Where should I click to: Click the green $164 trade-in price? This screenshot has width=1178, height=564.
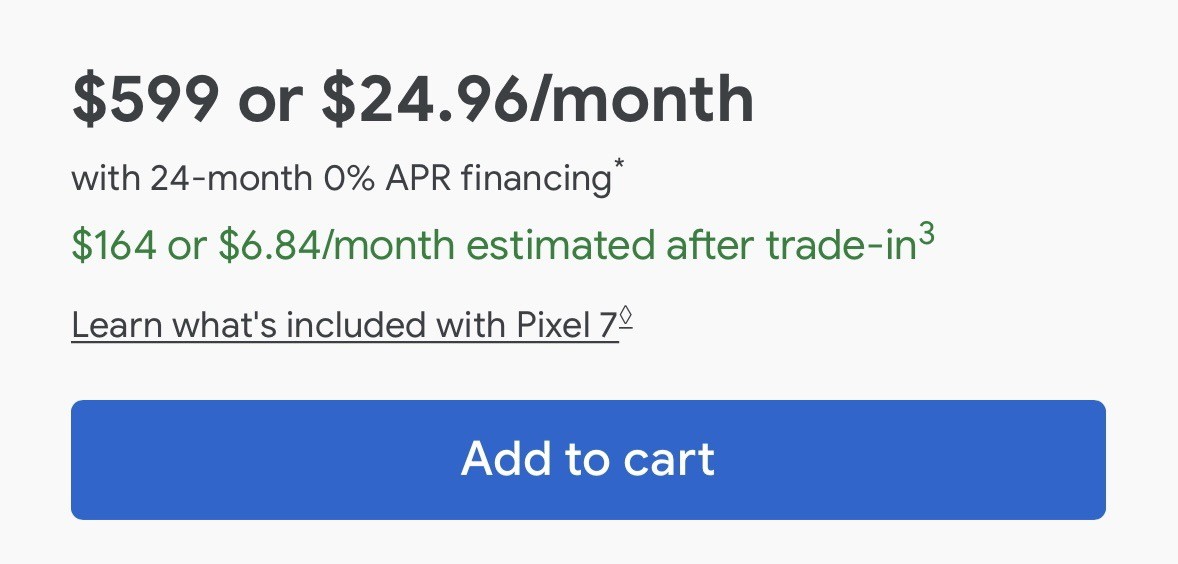click(114, 246)
